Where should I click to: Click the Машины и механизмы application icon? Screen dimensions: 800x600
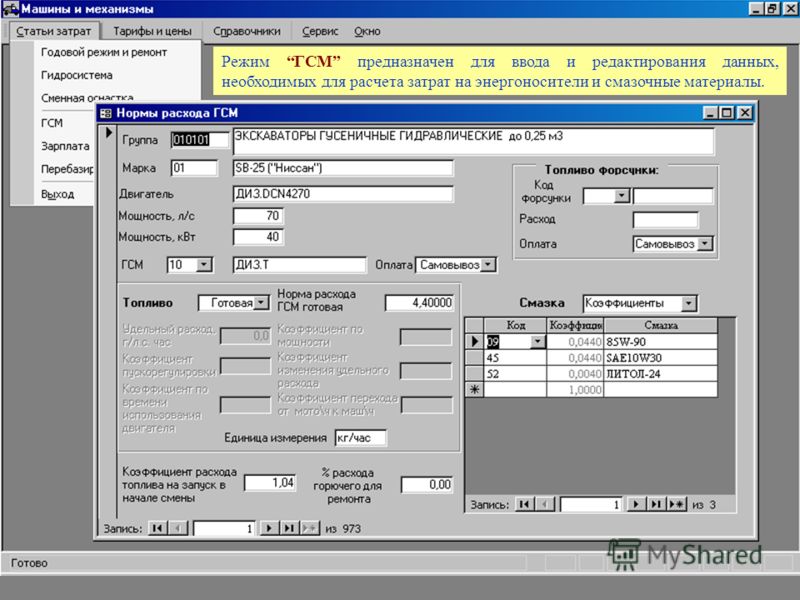[10, 9]
